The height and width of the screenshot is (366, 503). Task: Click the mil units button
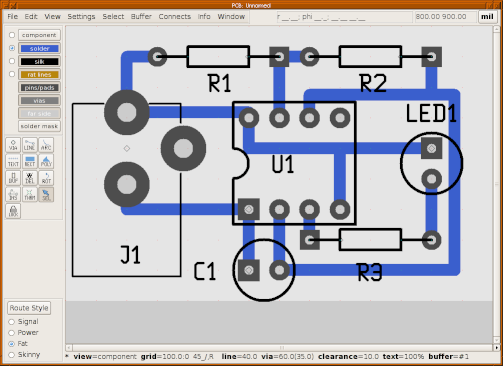click(x=487, y=17)
